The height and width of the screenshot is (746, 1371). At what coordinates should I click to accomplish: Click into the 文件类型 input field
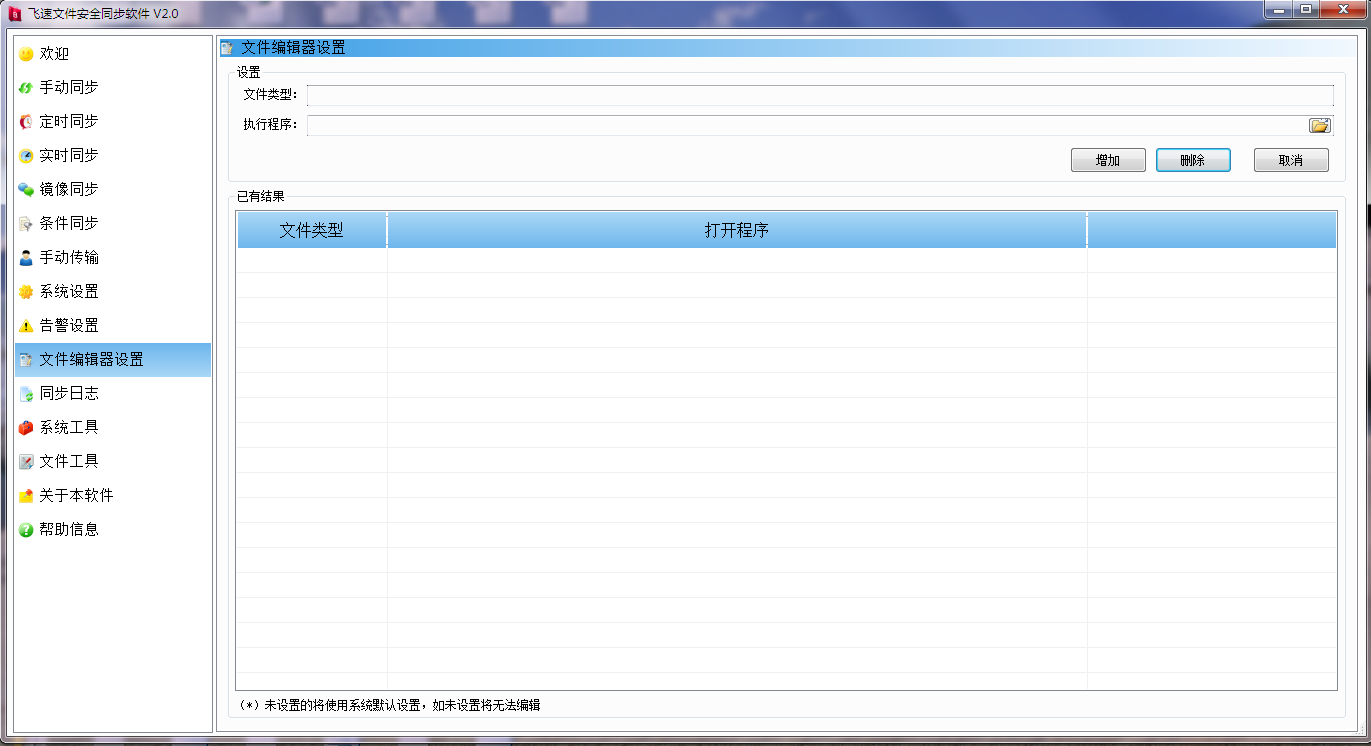(819, 95)
